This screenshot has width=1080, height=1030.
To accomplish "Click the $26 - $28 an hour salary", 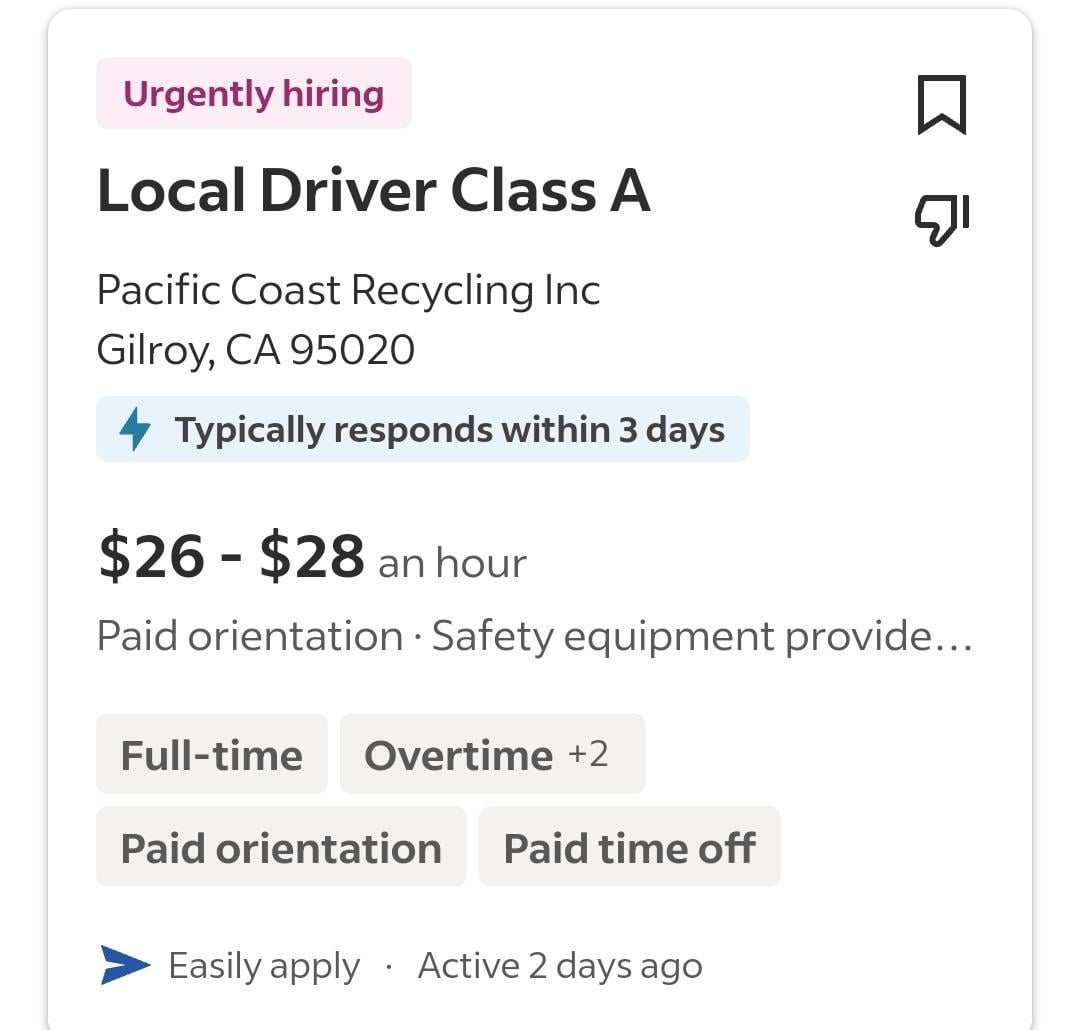I will point(312,557).
